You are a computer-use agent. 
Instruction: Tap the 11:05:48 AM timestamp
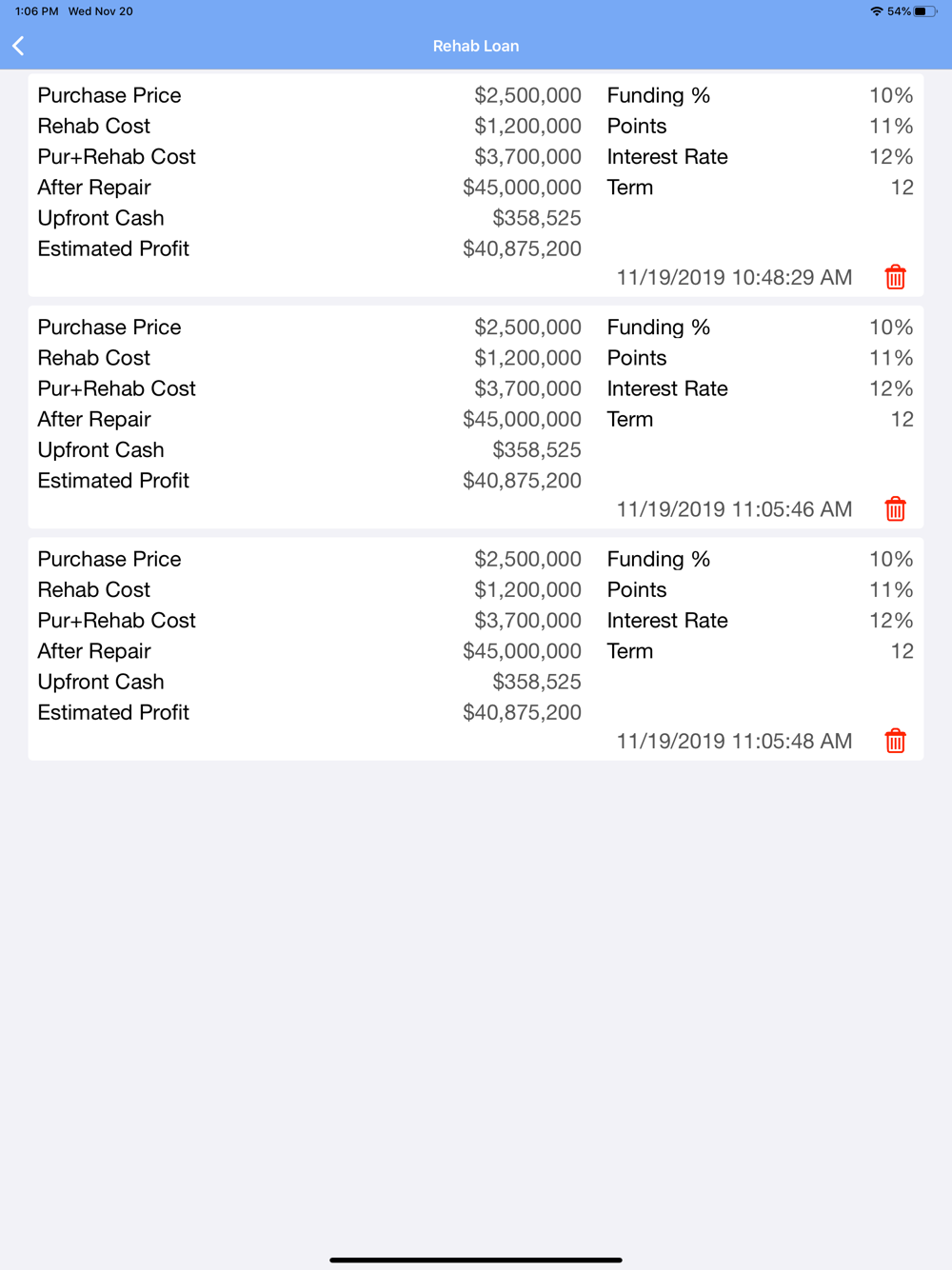(734, 741)
